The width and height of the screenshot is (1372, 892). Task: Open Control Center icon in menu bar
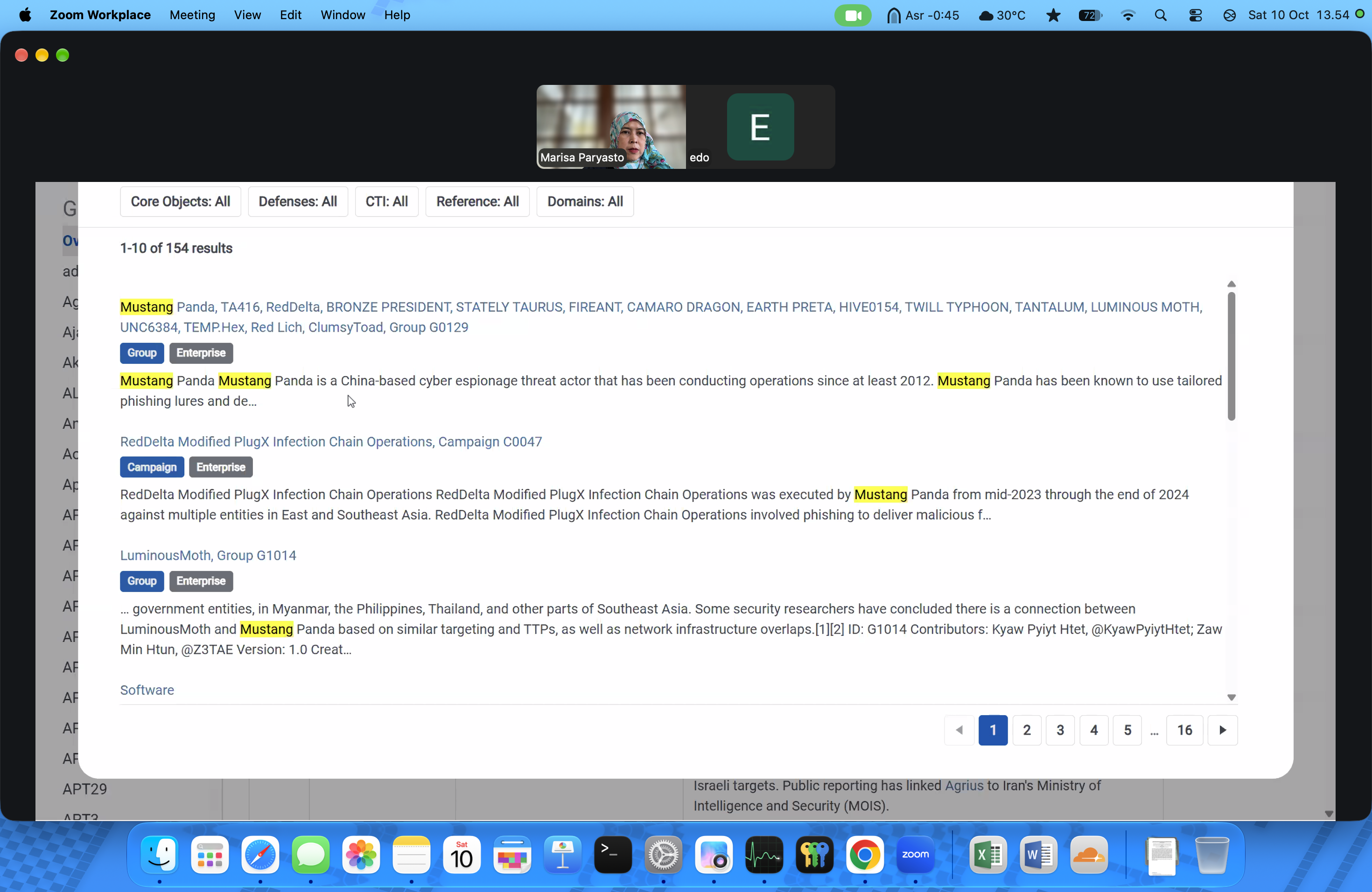pos(1196,15)
